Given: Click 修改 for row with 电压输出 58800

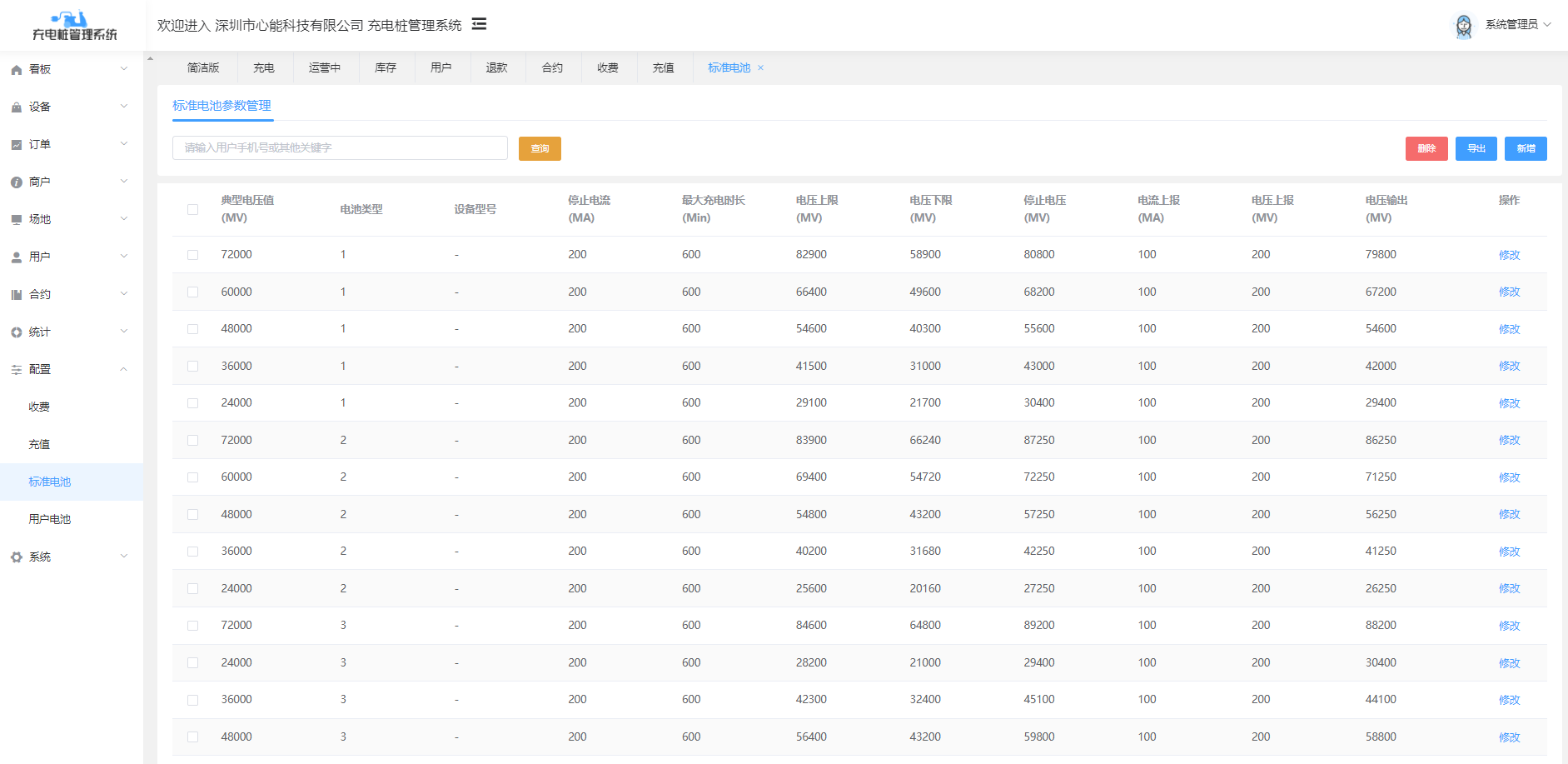Looking at the screenshot, I should (1509, 737).
